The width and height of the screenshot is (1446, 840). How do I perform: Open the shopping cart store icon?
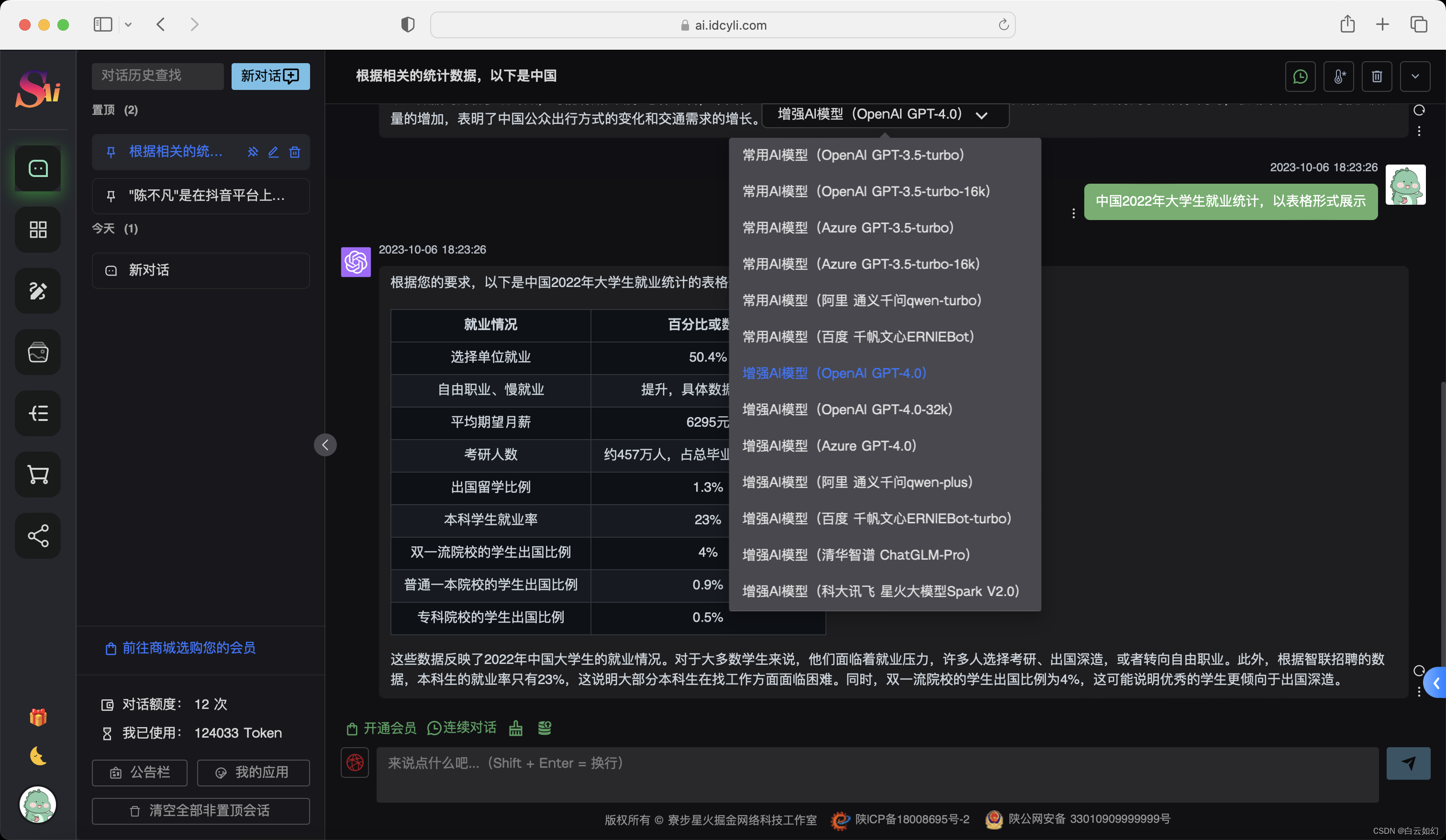point(38,475)
